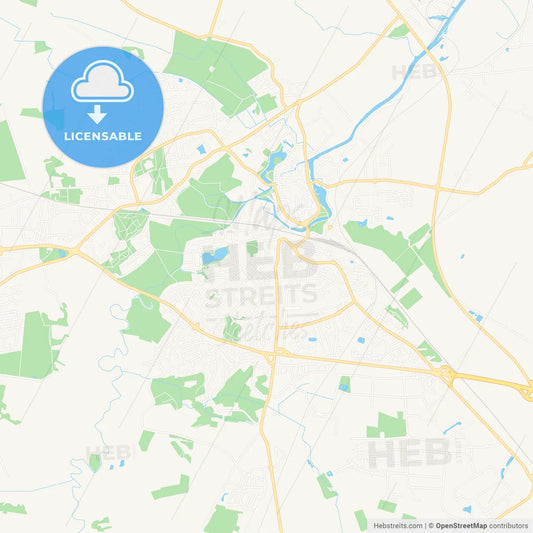Open the OpenStreetMap attribution link

click(461, 526)
